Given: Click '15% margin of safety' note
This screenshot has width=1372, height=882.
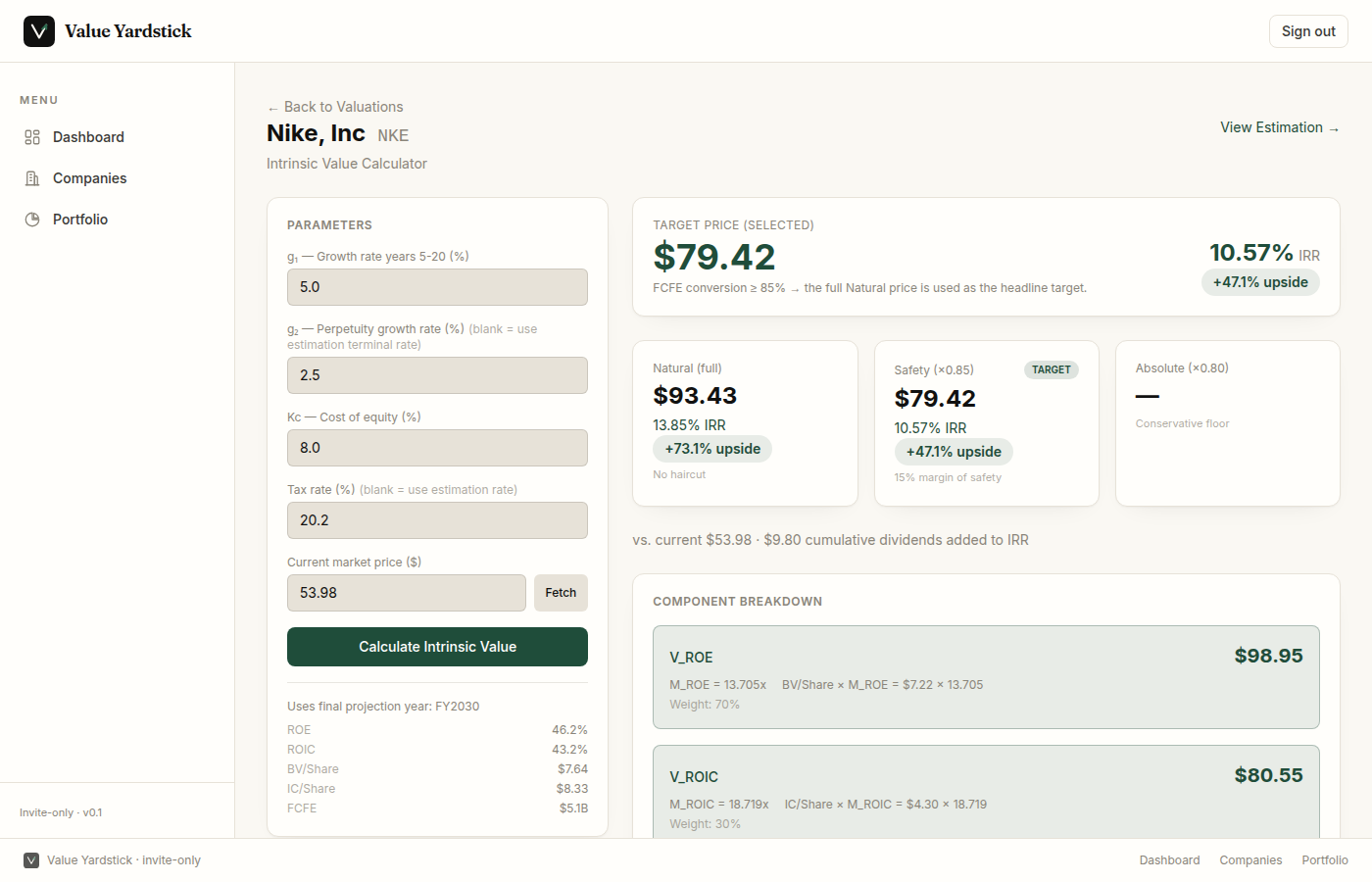Looking at the screenshot, I should [948, 477].
